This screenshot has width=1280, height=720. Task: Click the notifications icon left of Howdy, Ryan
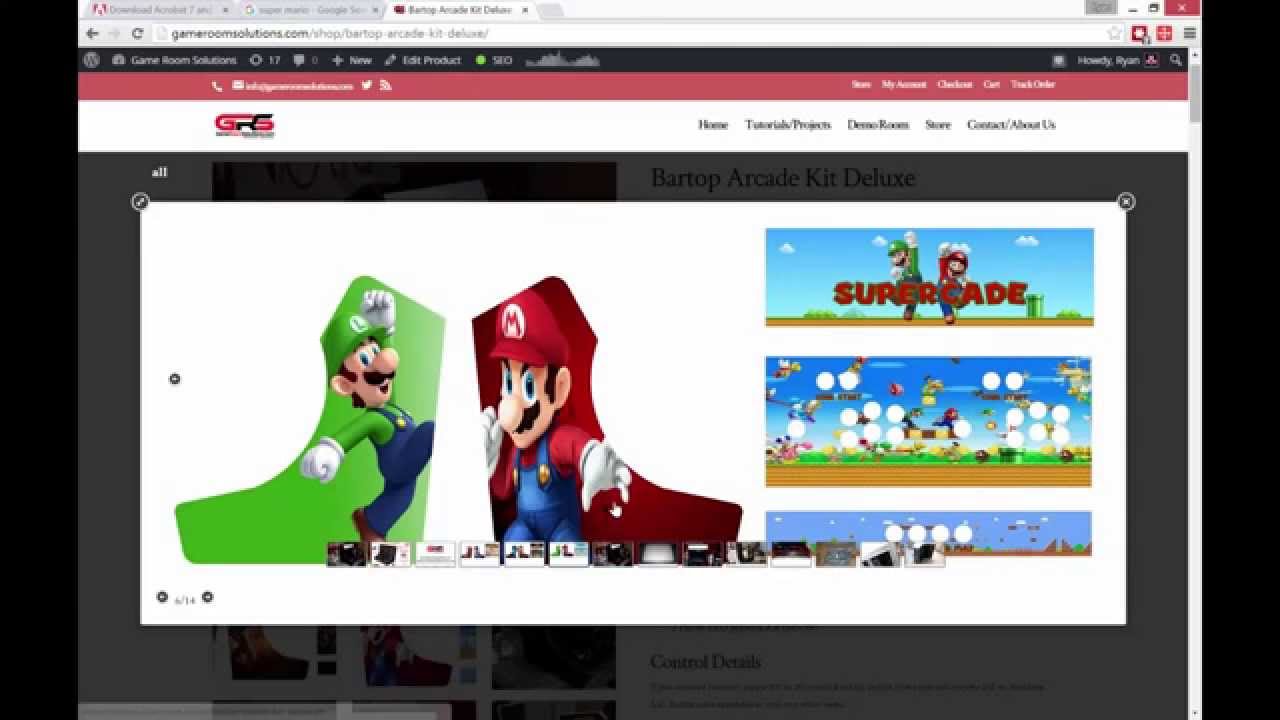[1059, 60]
